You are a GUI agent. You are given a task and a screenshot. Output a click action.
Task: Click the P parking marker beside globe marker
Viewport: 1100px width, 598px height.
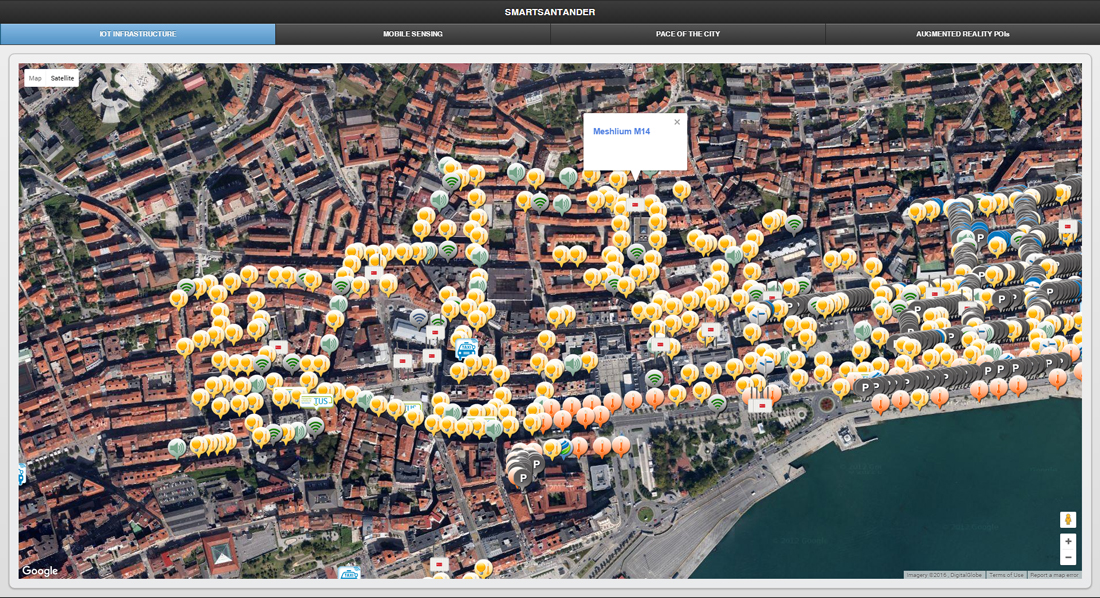536,465
